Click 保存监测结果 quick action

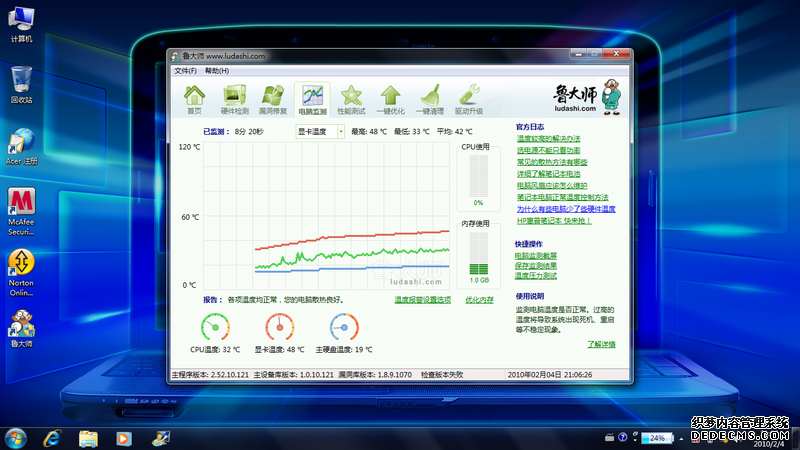tap(536, 266)
